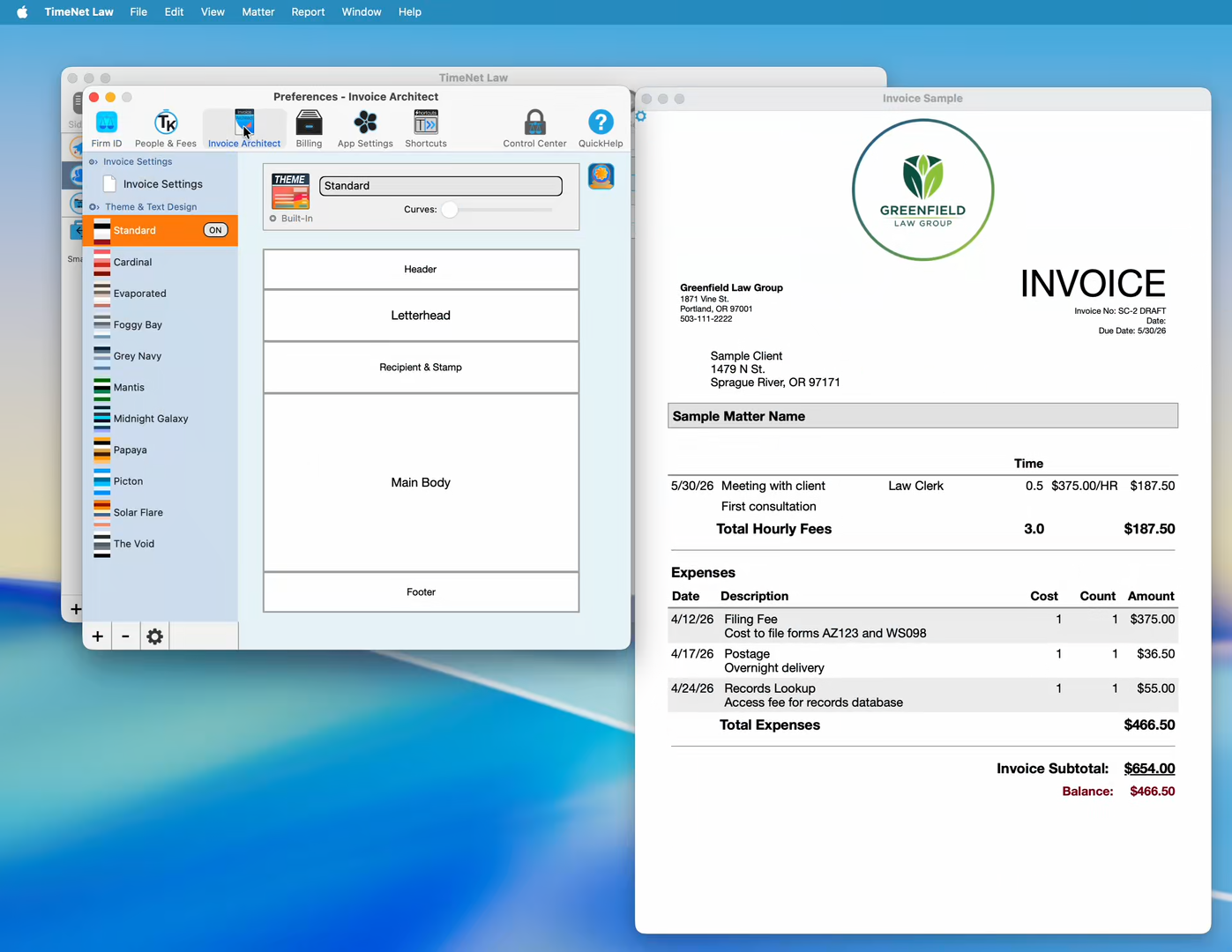Select the Grey Navy theme
Viewport: 1232px width, 952px height.
161,356
